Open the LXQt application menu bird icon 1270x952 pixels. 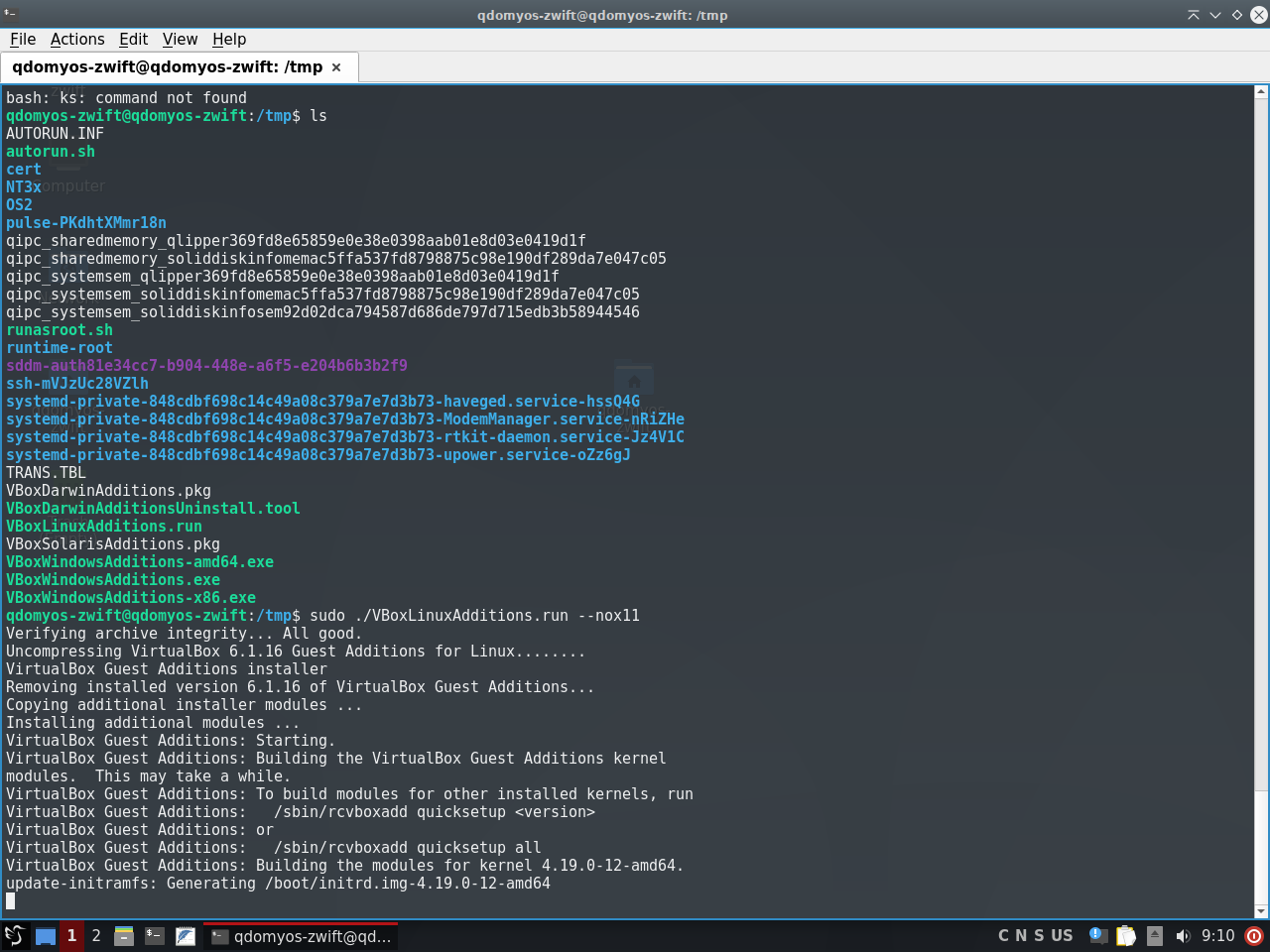coord(14,935)
